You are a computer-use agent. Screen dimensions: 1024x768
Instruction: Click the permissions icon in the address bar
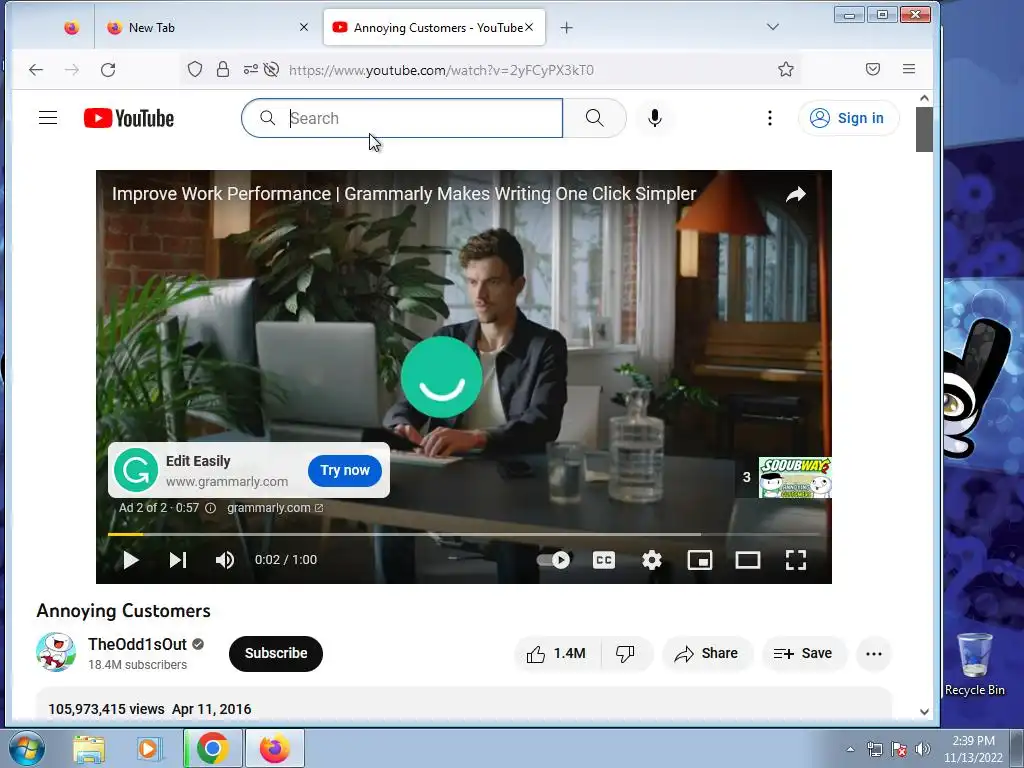251,69
